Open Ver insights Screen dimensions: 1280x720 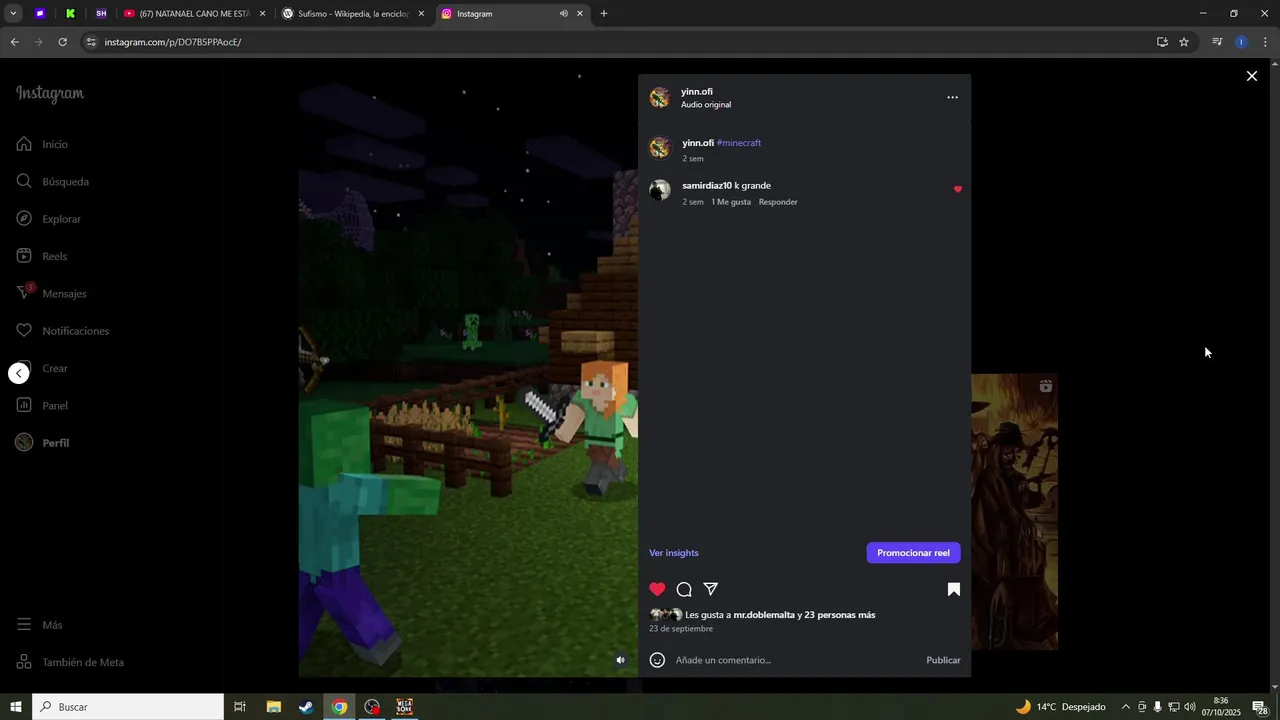pos(674,553)
